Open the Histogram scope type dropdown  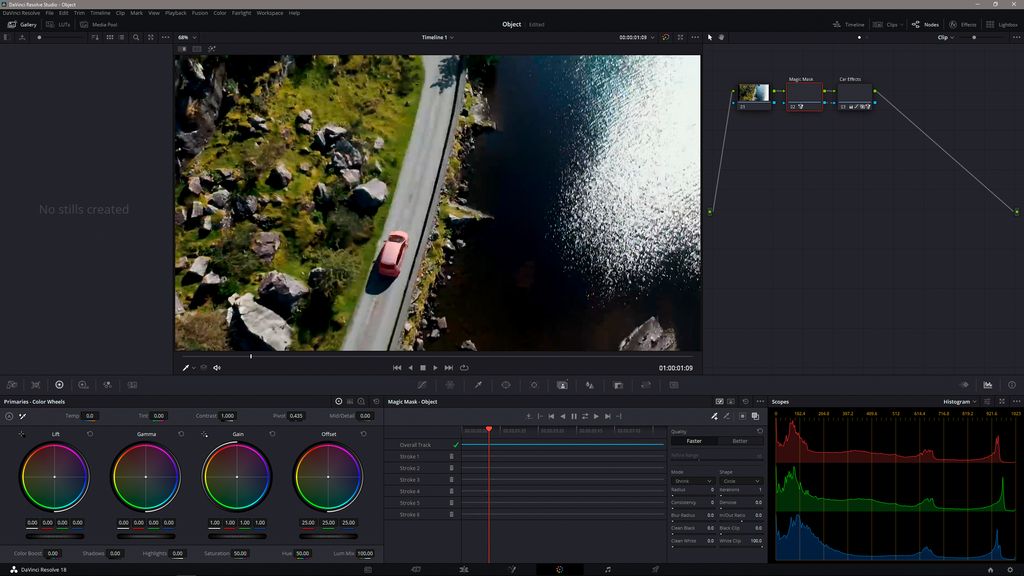[x=957, y=401]
